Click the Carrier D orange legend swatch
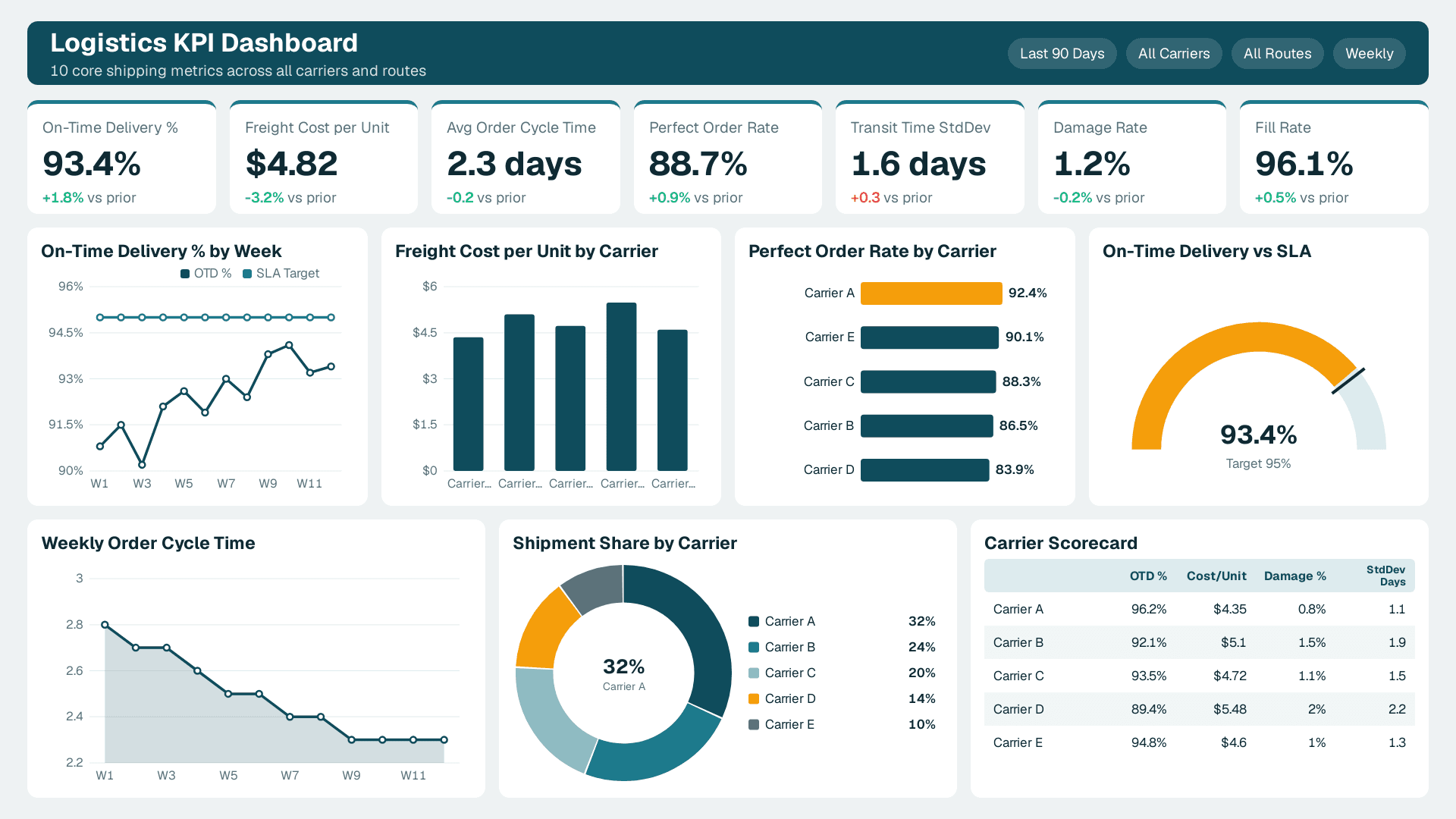1456x819 pixels. tap(754, 699)
